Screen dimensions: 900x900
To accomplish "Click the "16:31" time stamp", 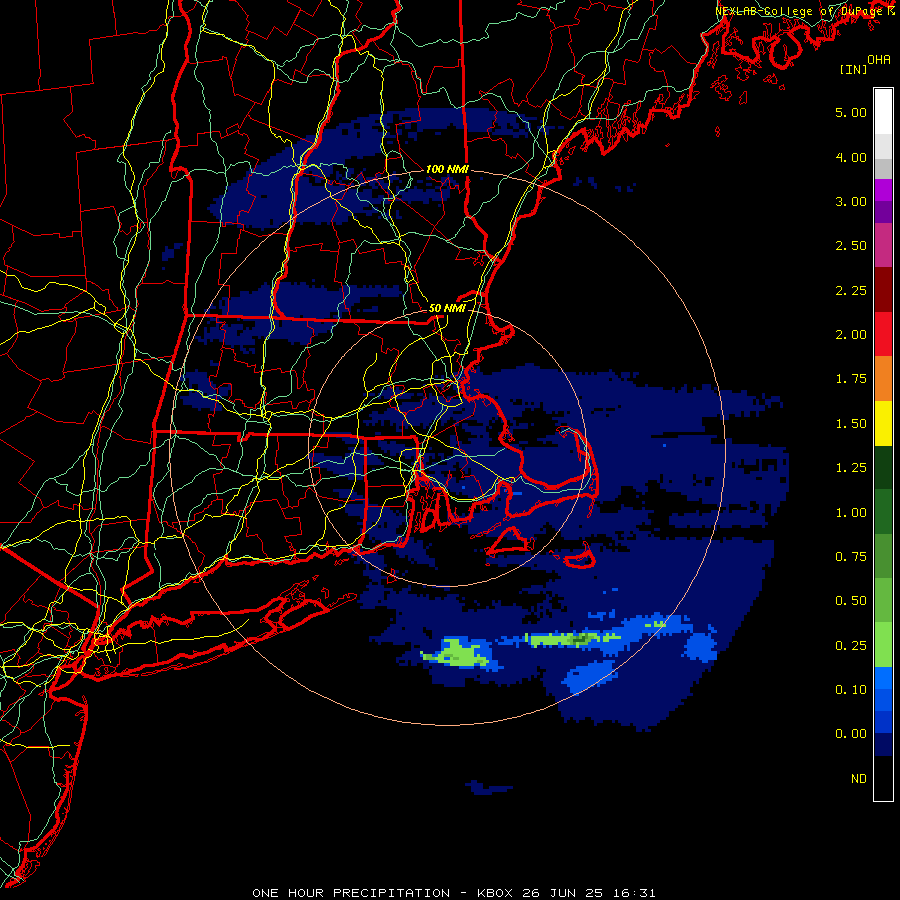I will (632, 893).
